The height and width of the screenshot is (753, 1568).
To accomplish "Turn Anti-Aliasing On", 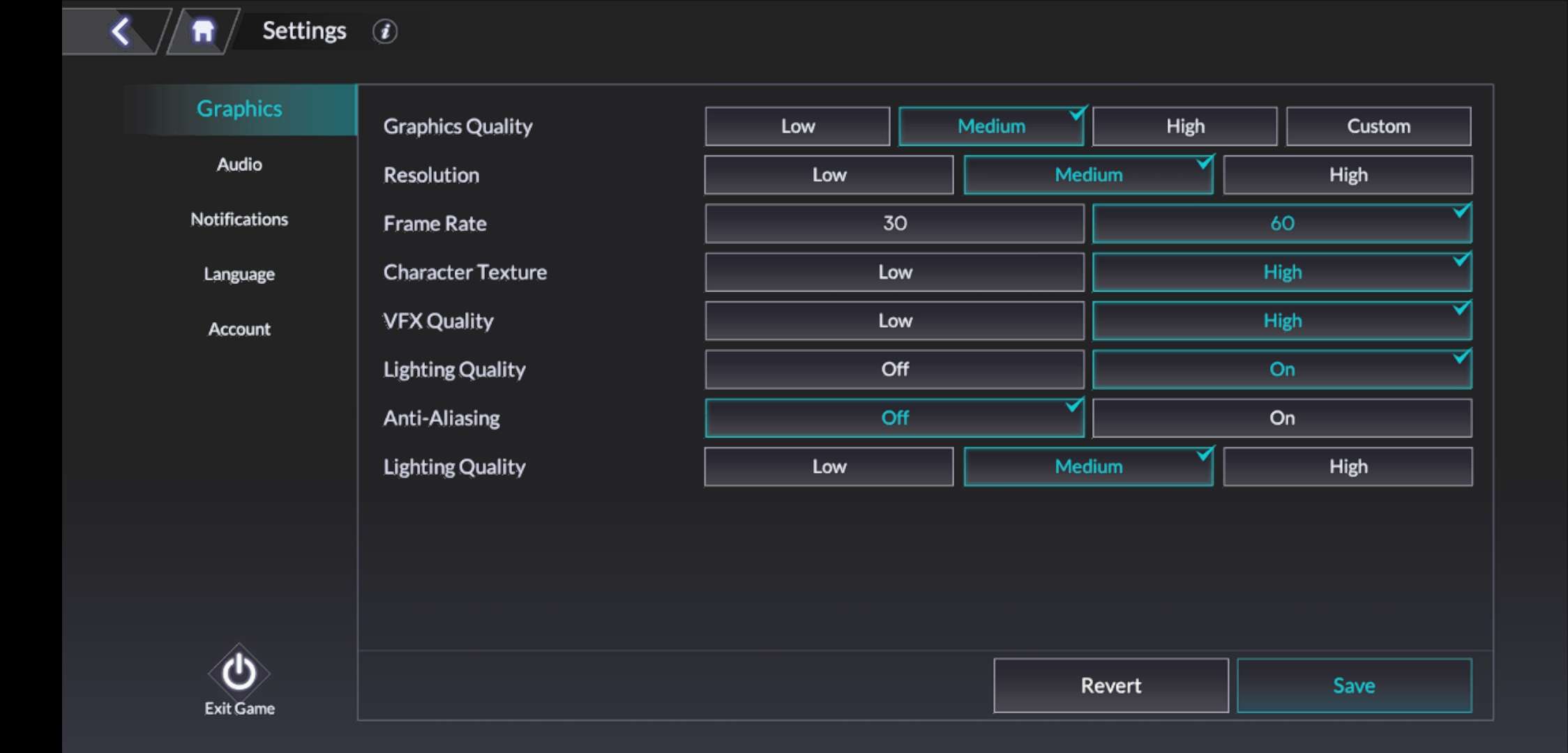I will (x=1282, y=418).
